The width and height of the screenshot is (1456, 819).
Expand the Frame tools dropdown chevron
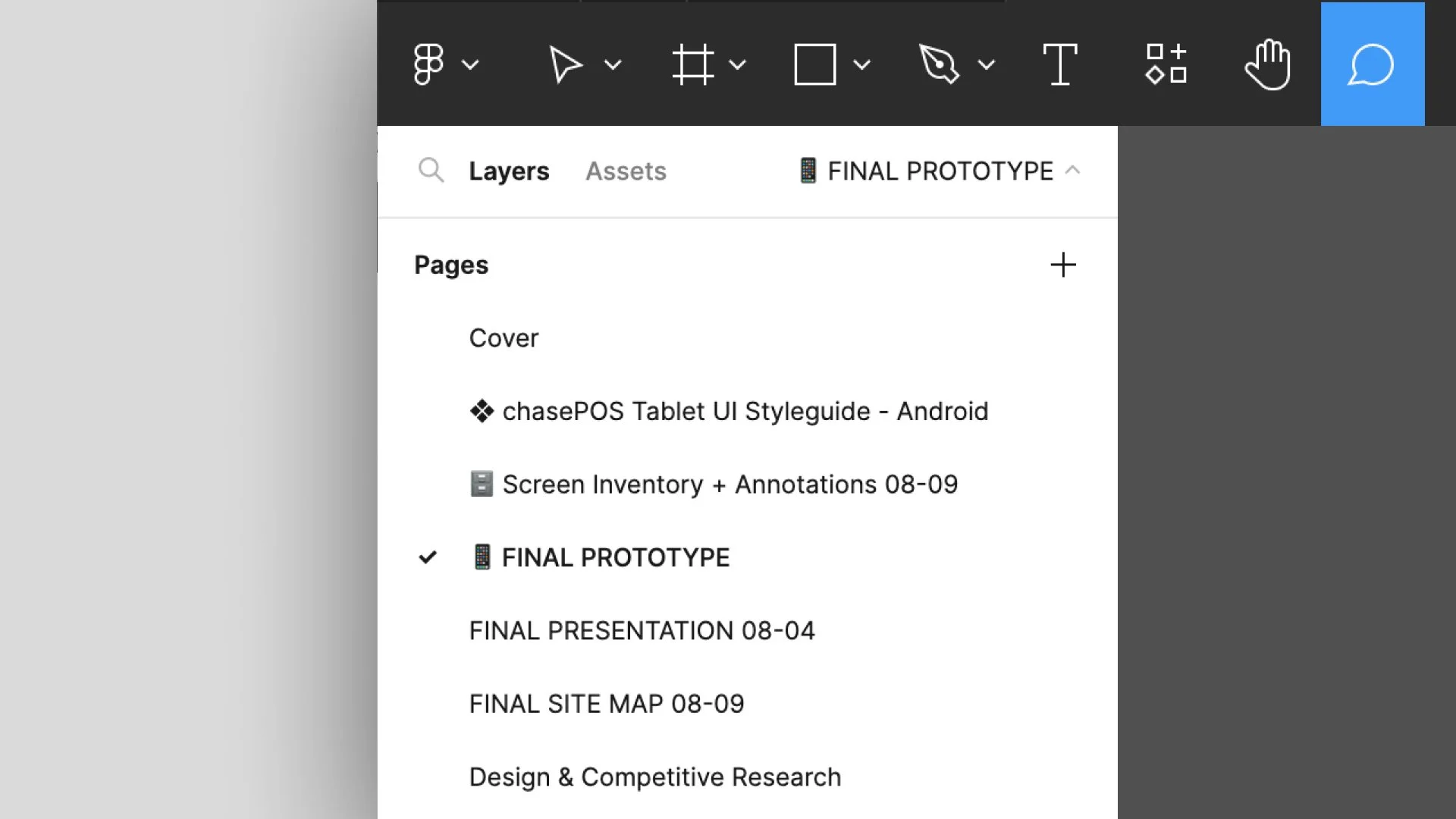point(737,64)
